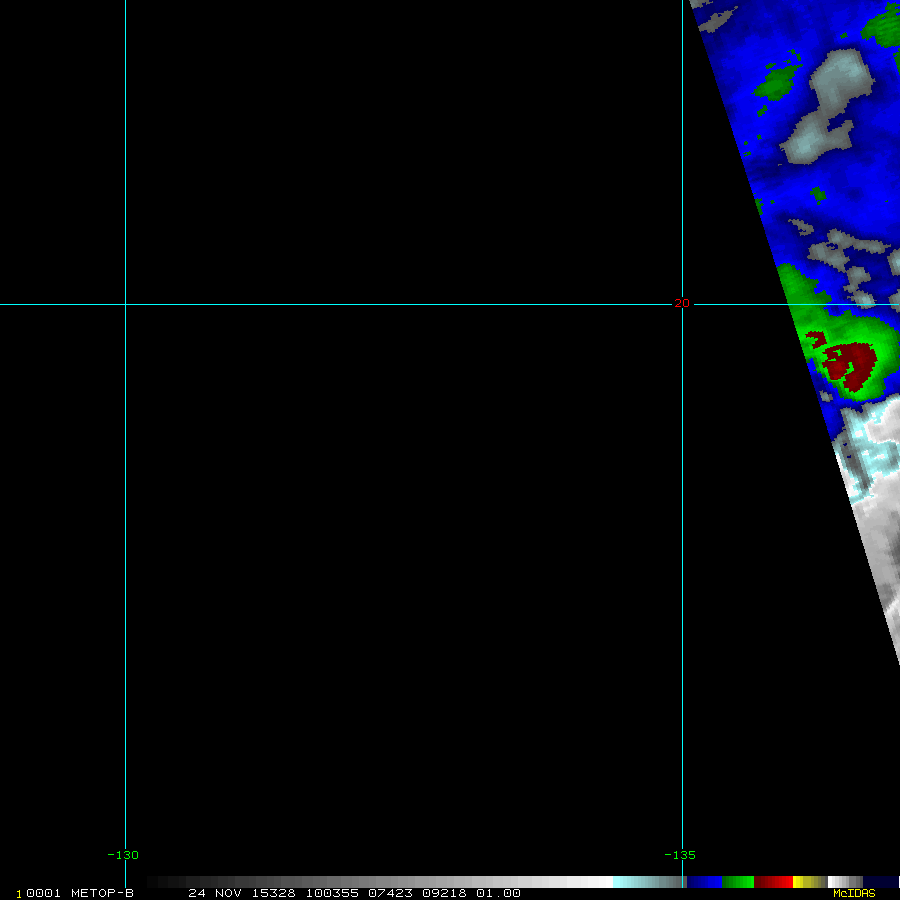
Task: Click the green -135 longitude label
Action: pos(680,855)
